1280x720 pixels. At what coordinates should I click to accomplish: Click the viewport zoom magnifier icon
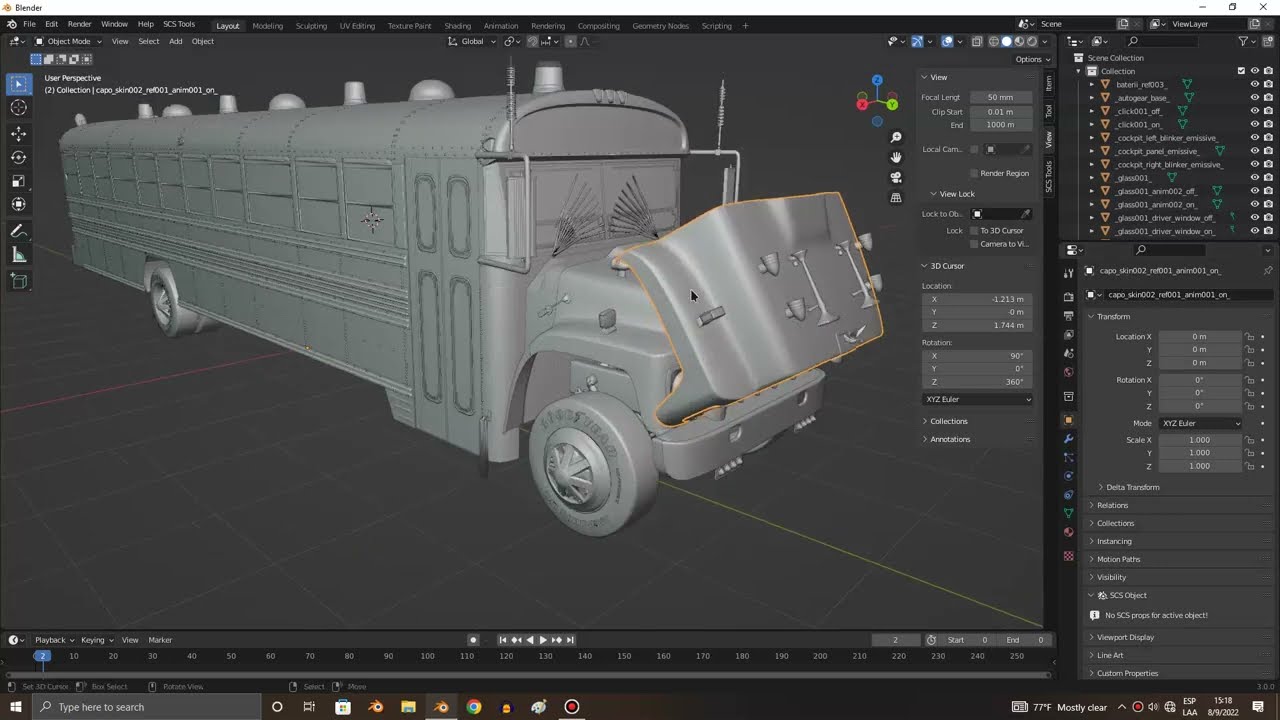point(896,137)
